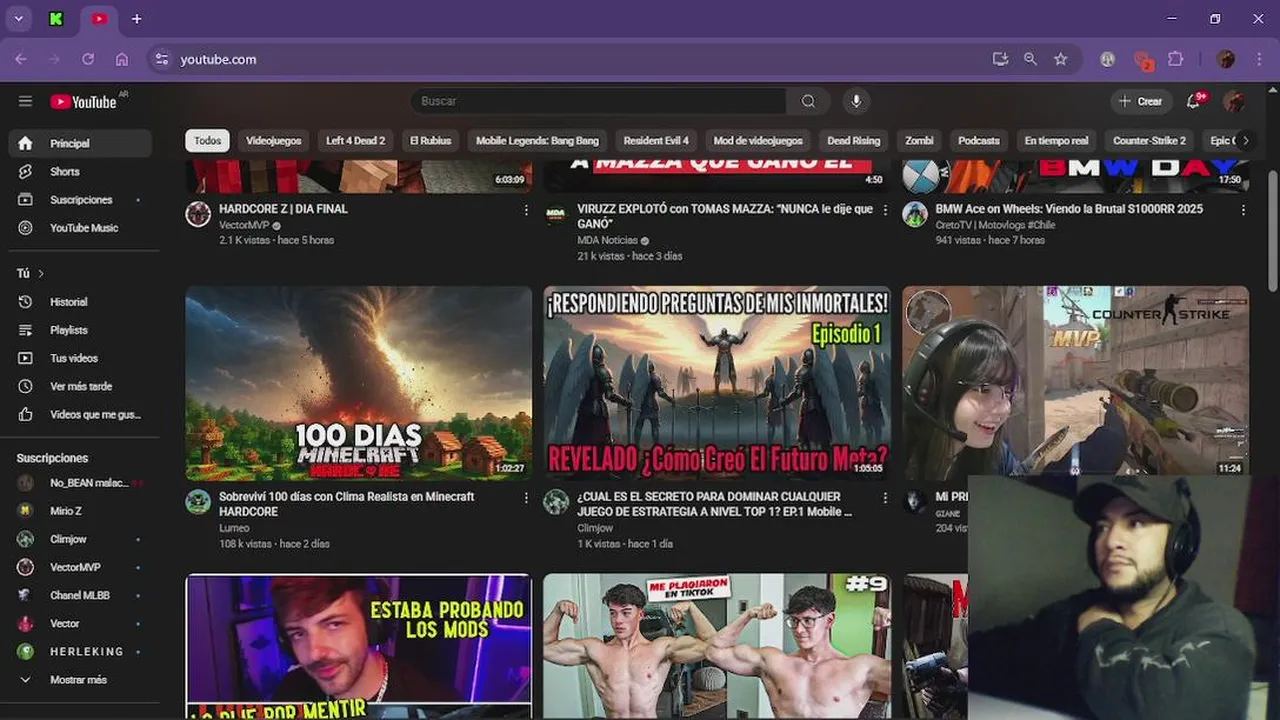Viewport: 1280px width, 720px height.
Task: Expand the Tú section chevron
Action: pos(41,273)
